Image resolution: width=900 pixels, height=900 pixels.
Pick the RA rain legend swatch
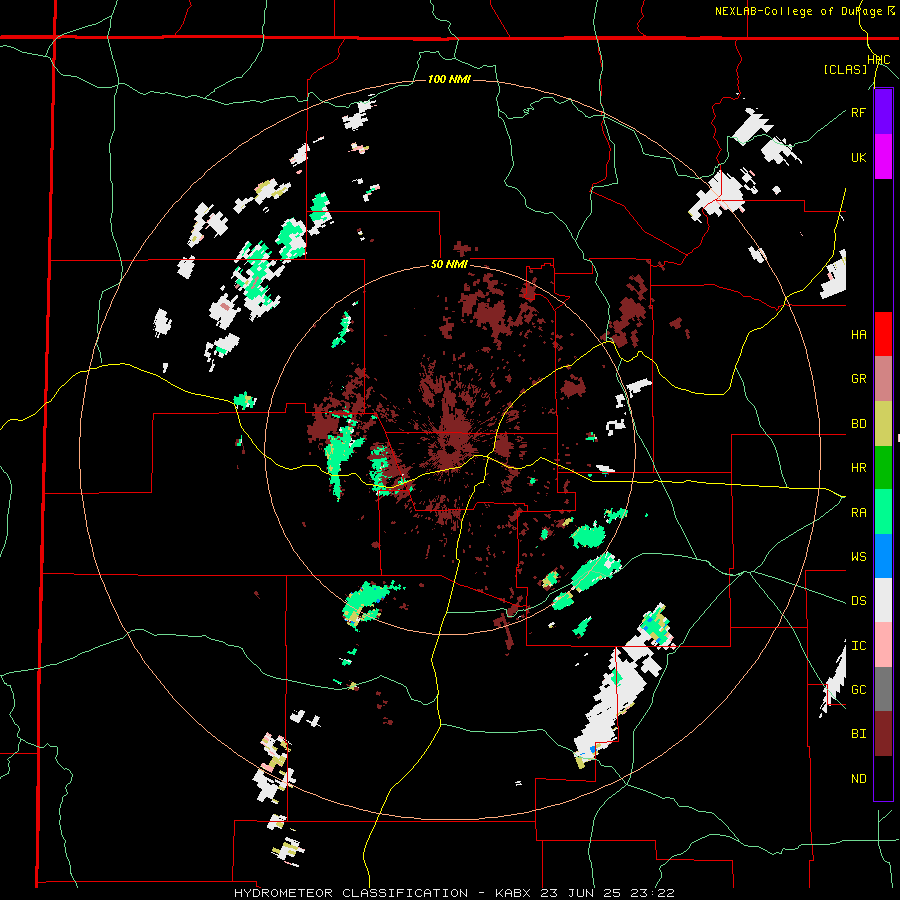tap(883, 512)
